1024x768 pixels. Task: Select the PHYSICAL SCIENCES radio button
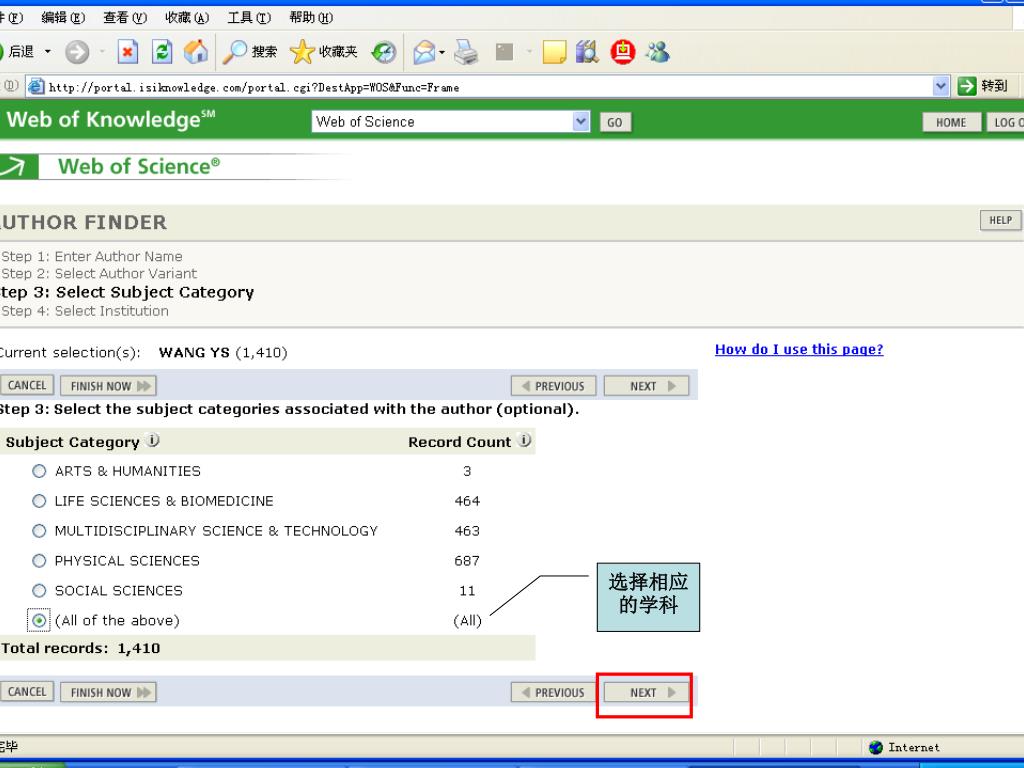(39, 561)
